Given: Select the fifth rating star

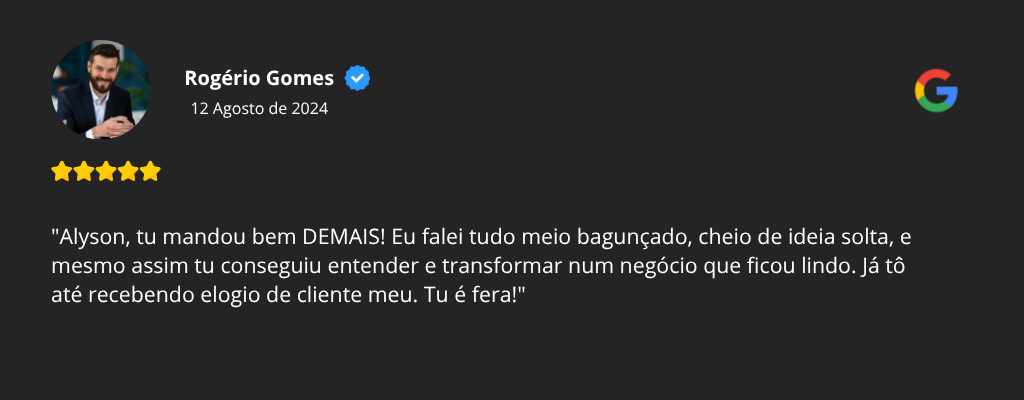Looking at the screenshot, I should pos(149,171).
